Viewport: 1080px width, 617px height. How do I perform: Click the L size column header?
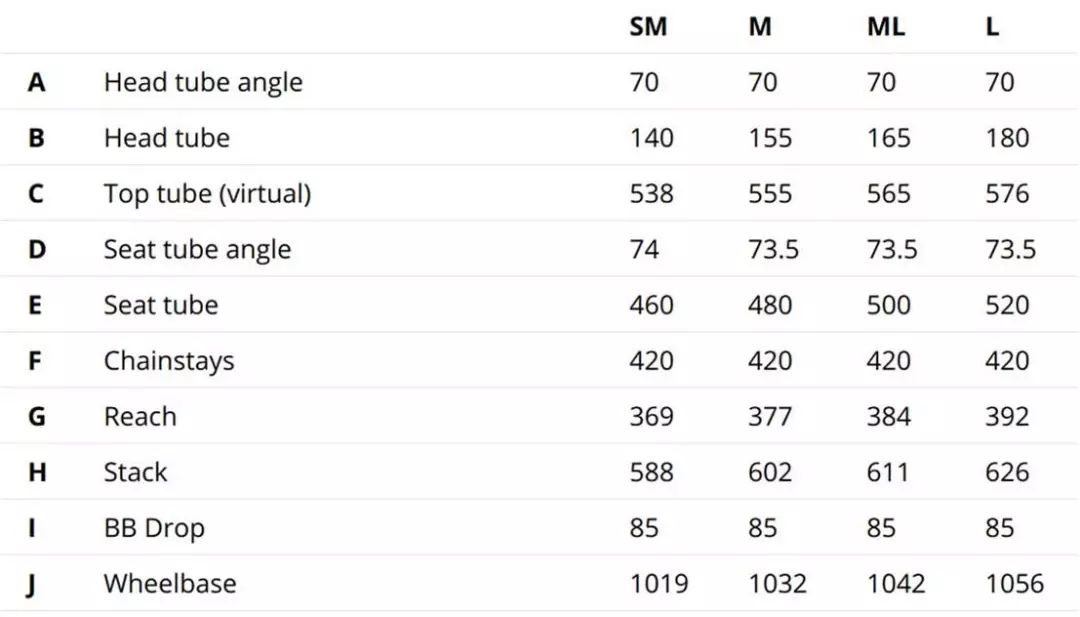[x=992, y=27]
